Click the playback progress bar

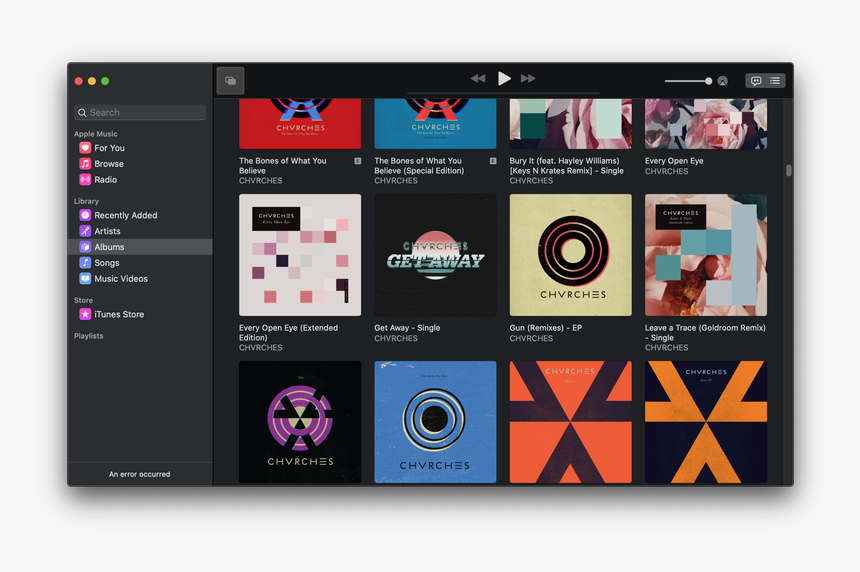pyautogui.click(x=503, y=93)
